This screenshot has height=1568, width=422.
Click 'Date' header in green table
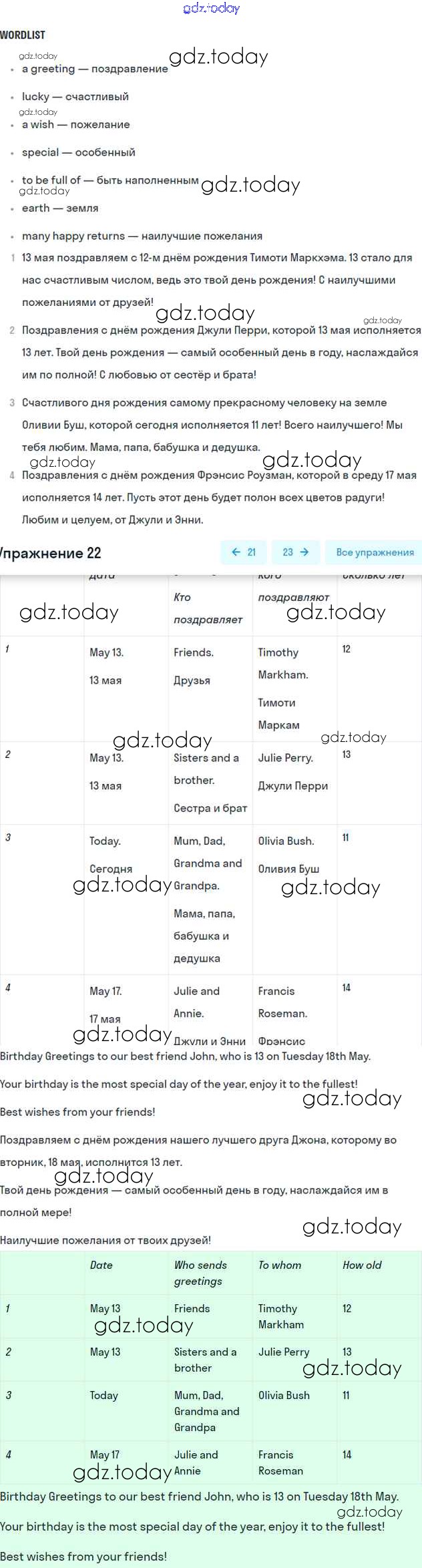pyautogui.click(x=101, y=1265)
